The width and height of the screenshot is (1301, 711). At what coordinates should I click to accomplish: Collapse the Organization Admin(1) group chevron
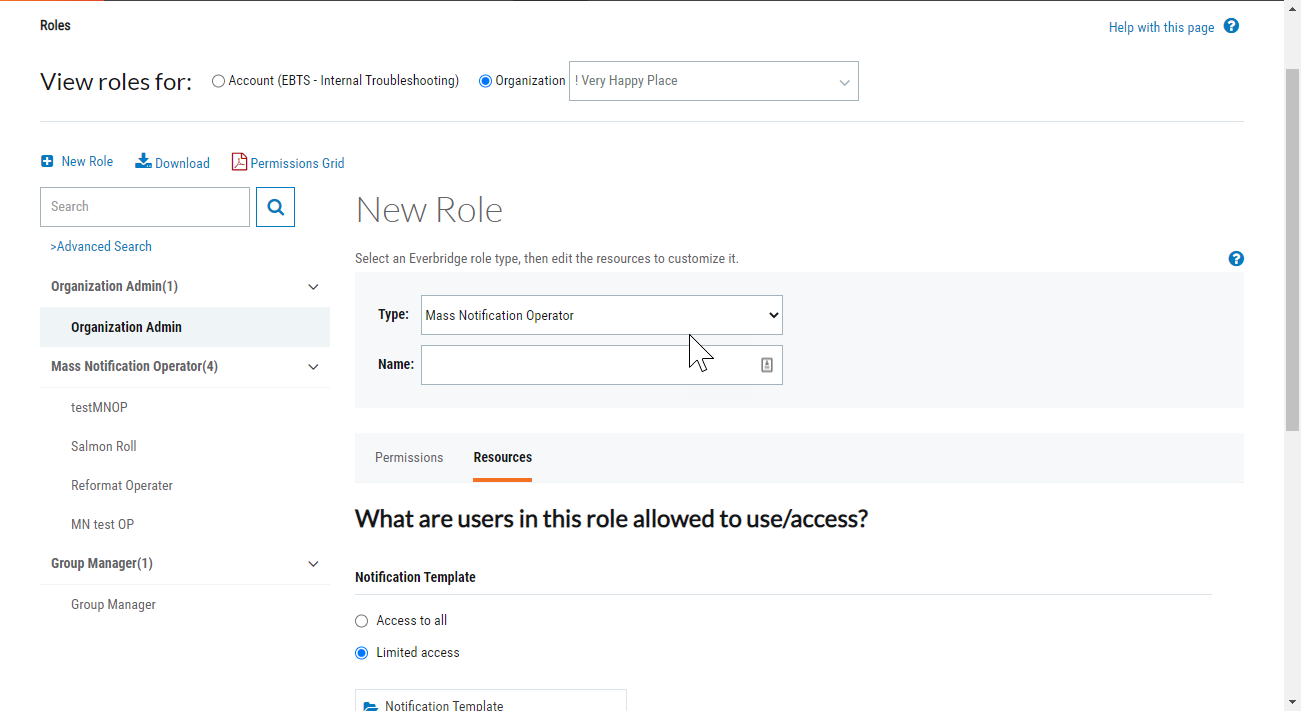313,287
